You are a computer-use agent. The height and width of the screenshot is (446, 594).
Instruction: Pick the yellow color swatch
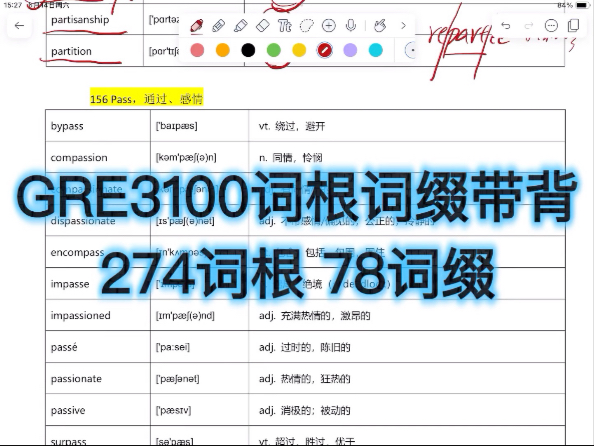(x=299, y=50)
